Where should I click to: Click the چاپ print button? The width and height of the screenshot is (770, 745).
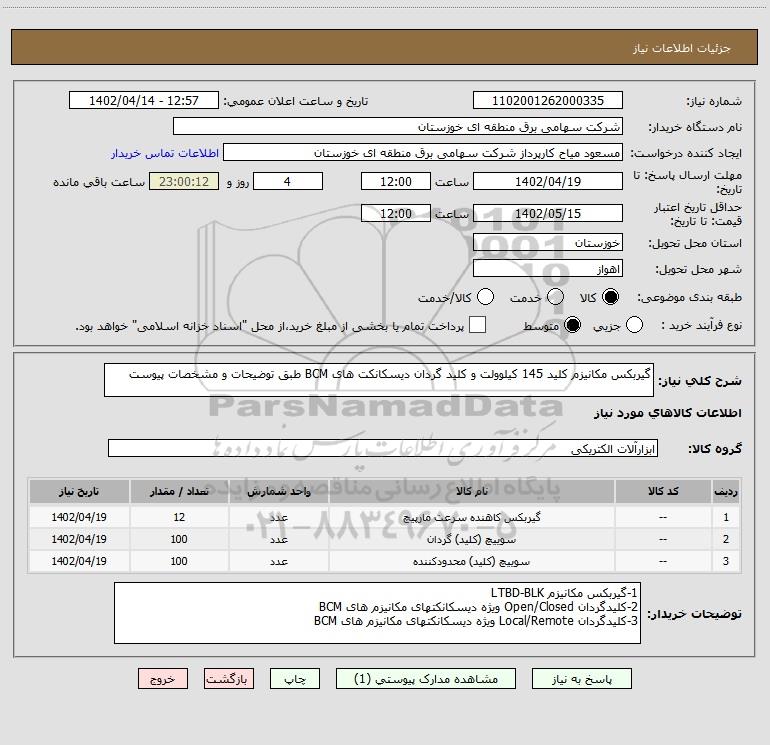tap(295, 679)
